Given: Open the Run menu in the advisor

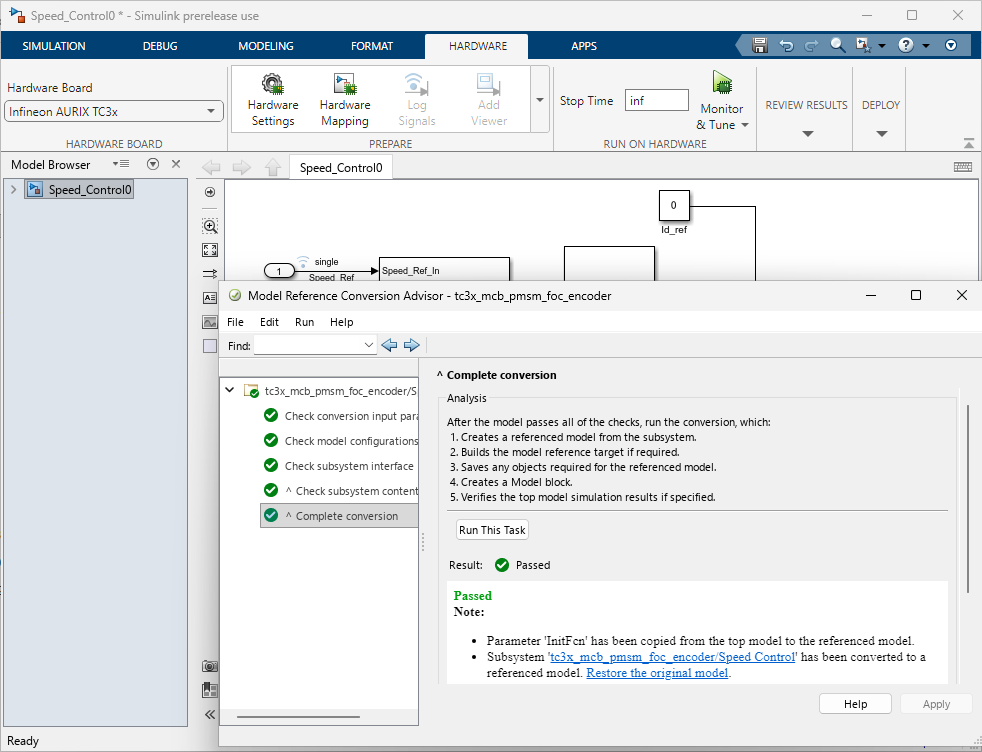Looking at the screenshot, I should [304, 322].
